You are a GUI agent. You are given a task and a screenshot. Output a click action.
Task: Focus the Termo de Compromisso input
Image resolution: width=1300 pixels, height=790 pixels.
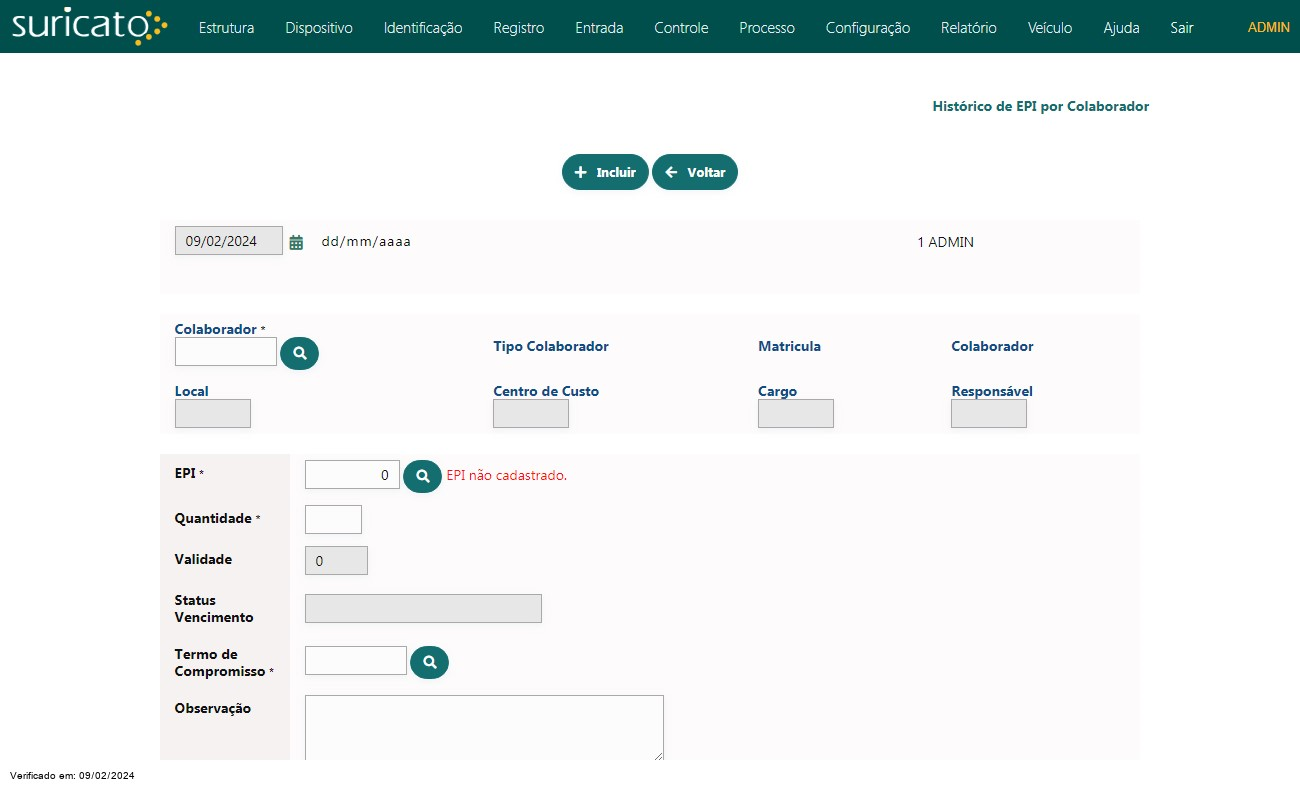coord(356,661)
